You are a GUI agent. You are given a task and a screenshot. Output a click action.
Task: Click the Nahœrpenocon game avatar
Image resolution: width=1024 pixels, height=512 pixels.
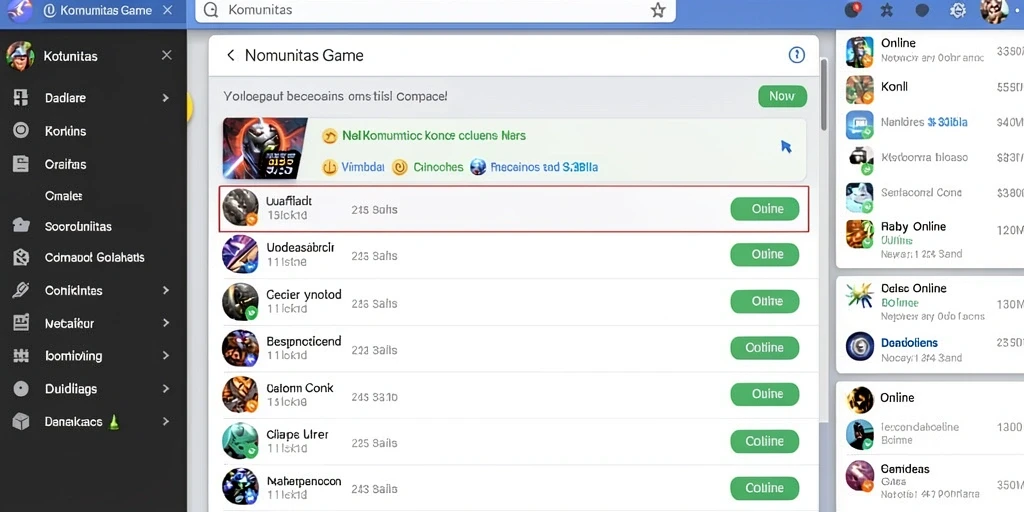coord(240,487)
